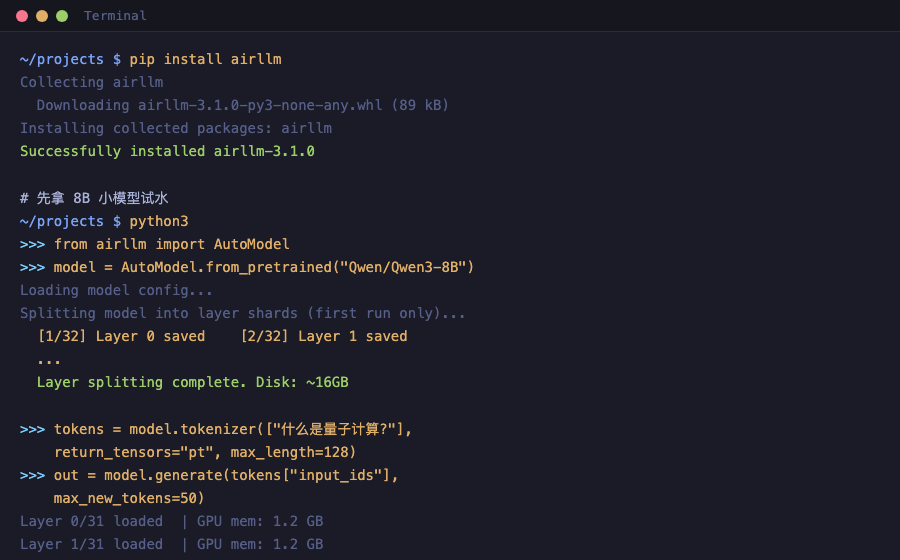This screenshot has width=900, height=560.
Task: Click 'Installing collected packages: airllm' line
Action: tap(176, 128)
